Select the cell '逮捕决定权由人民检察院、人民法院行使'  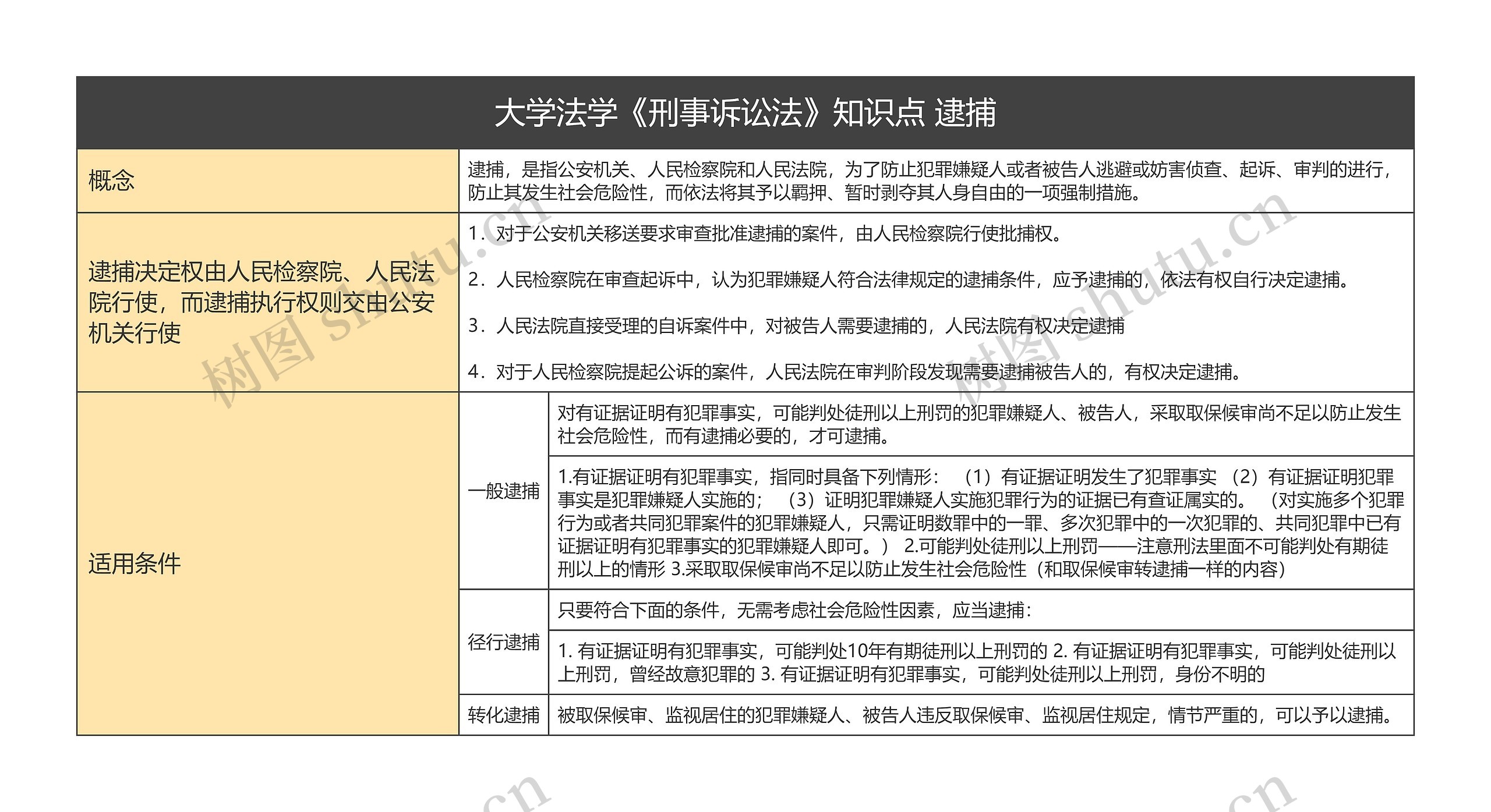[268, 302]
